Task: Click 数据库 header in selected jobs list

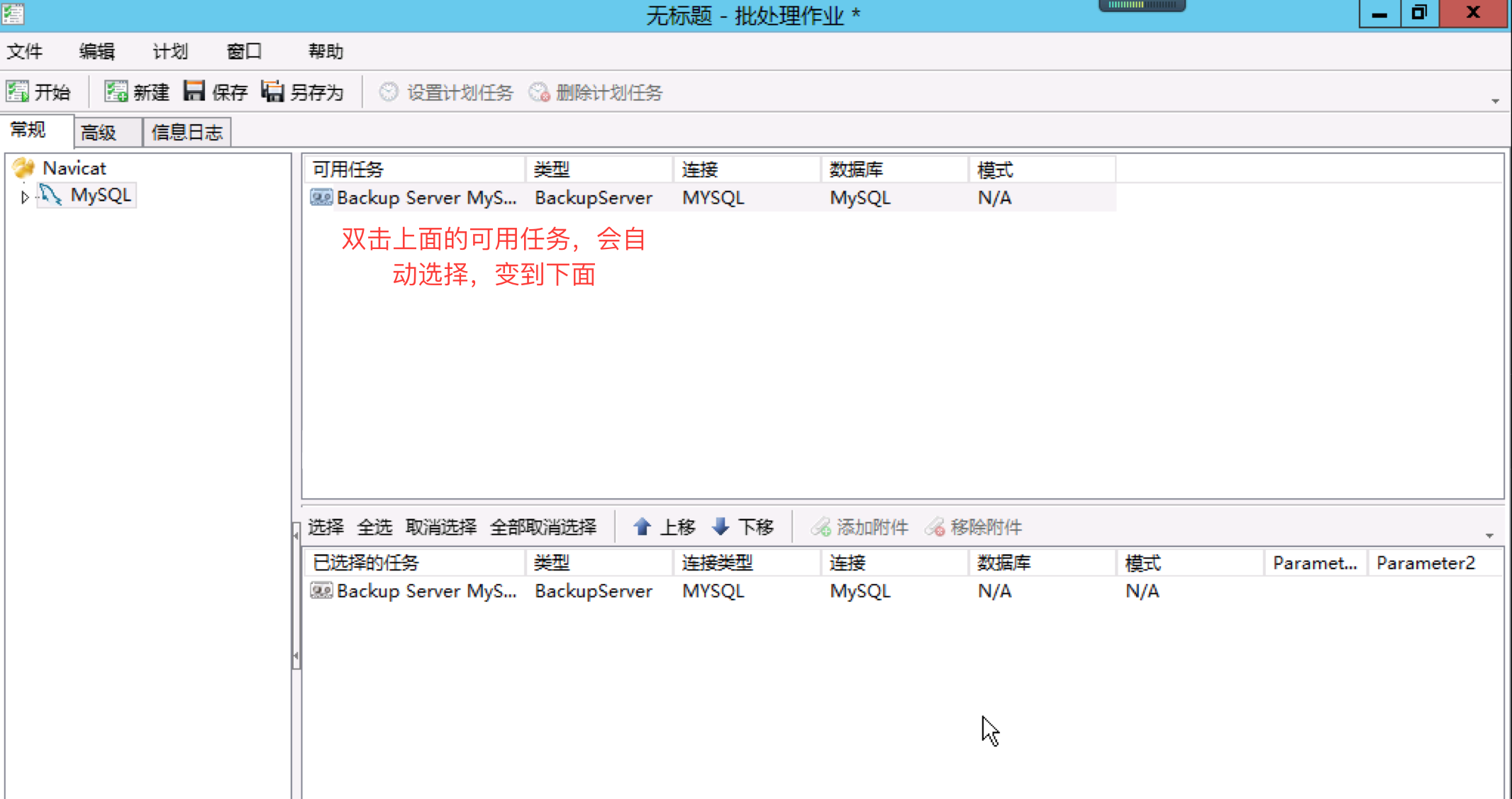Action: click(1043, 563)
